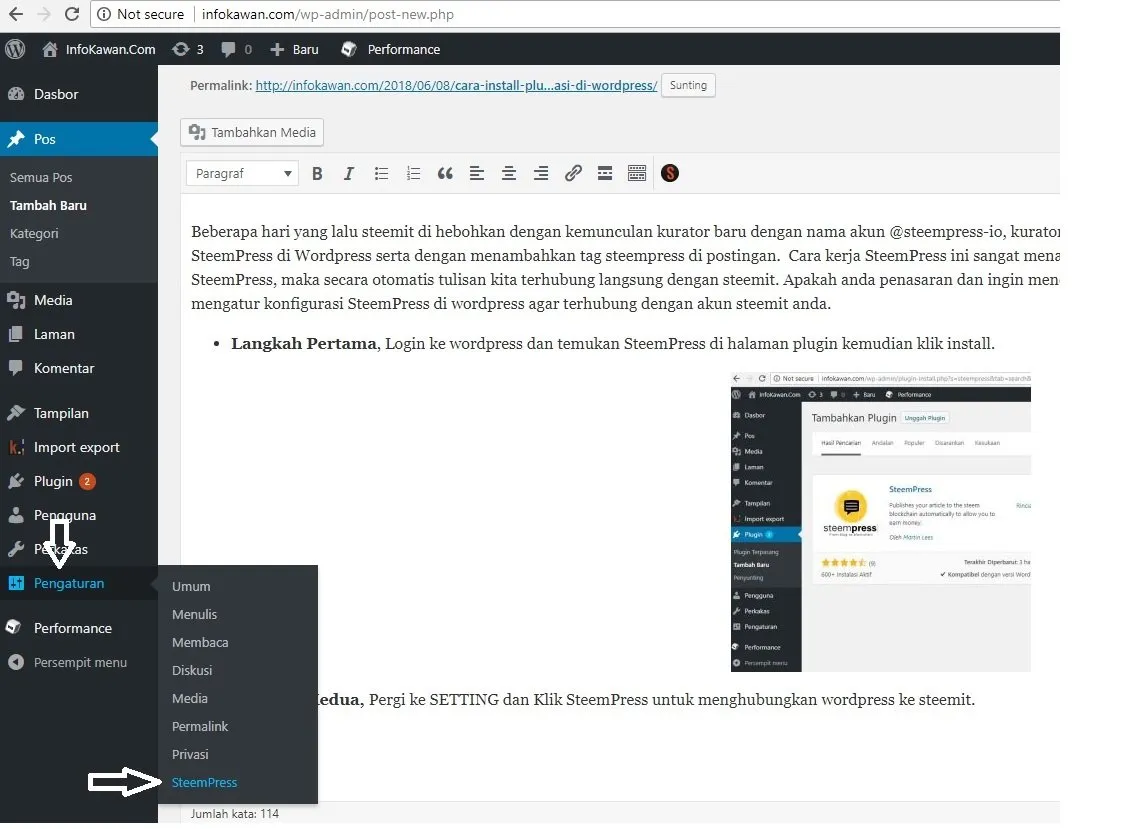Align text left
This screenshot has width=1148, height=829.
coord(477,174)
